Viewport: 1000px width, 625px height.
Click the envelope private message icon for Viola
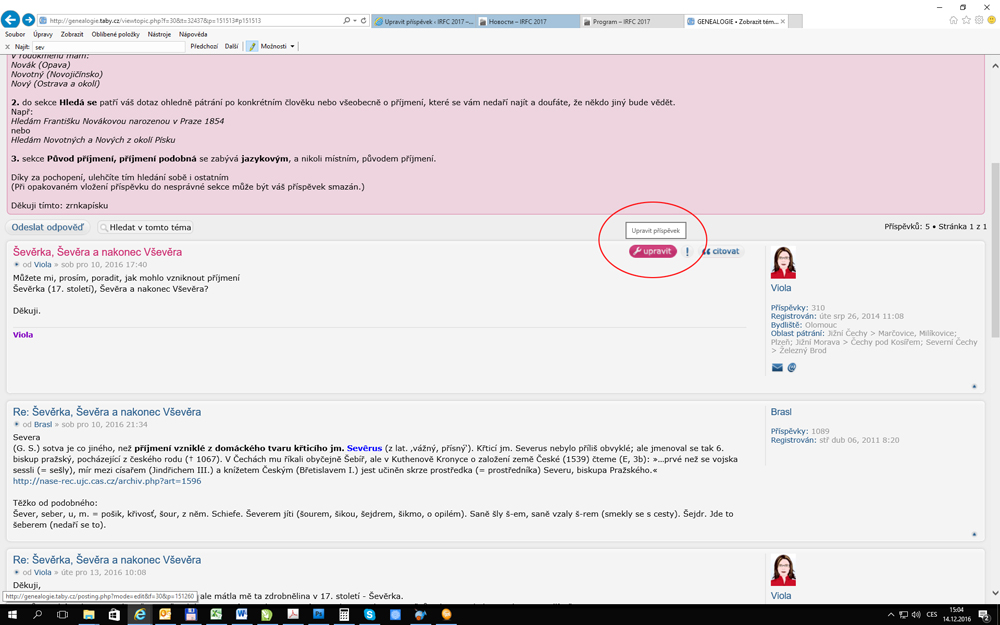click(x=777, y=368)
